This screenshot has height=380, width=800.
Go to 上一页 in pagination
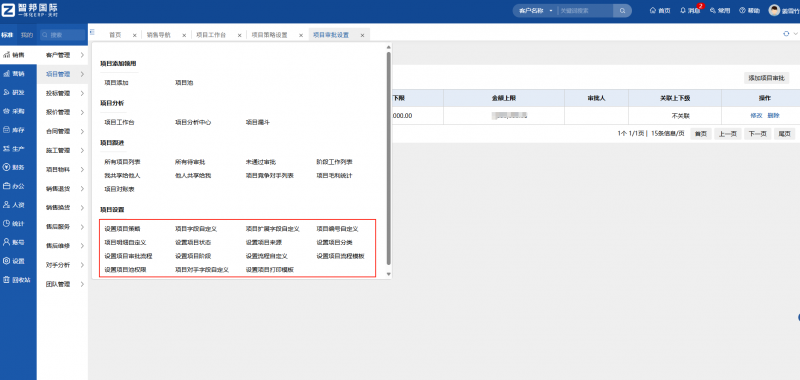point(728,134)
